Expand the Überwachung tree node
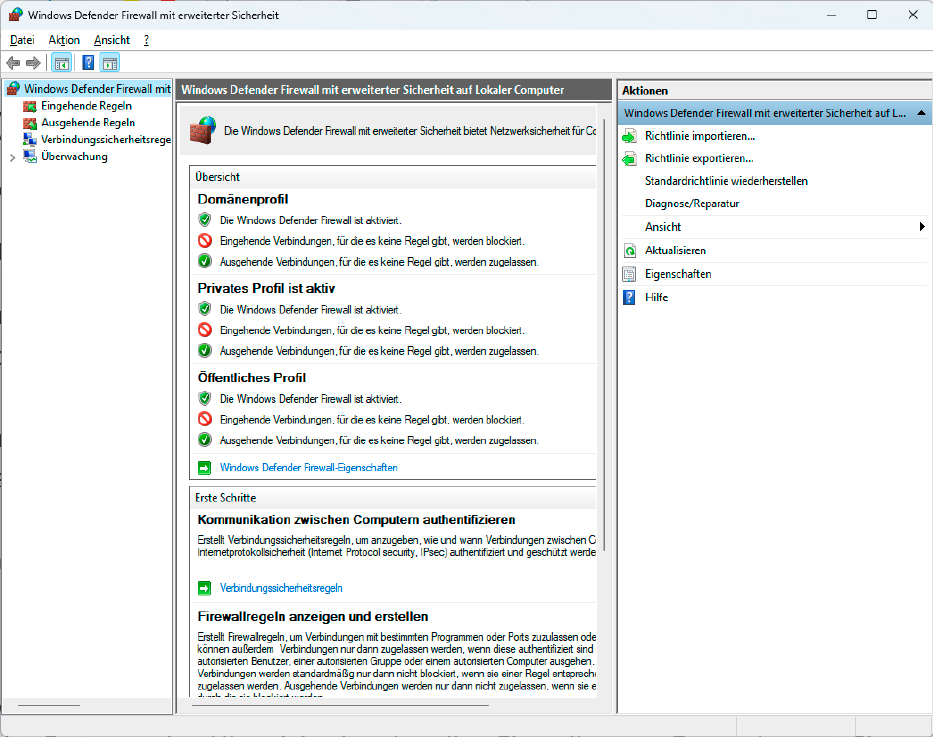The width and height of the screenshot is (933, 737). [12, 158]
